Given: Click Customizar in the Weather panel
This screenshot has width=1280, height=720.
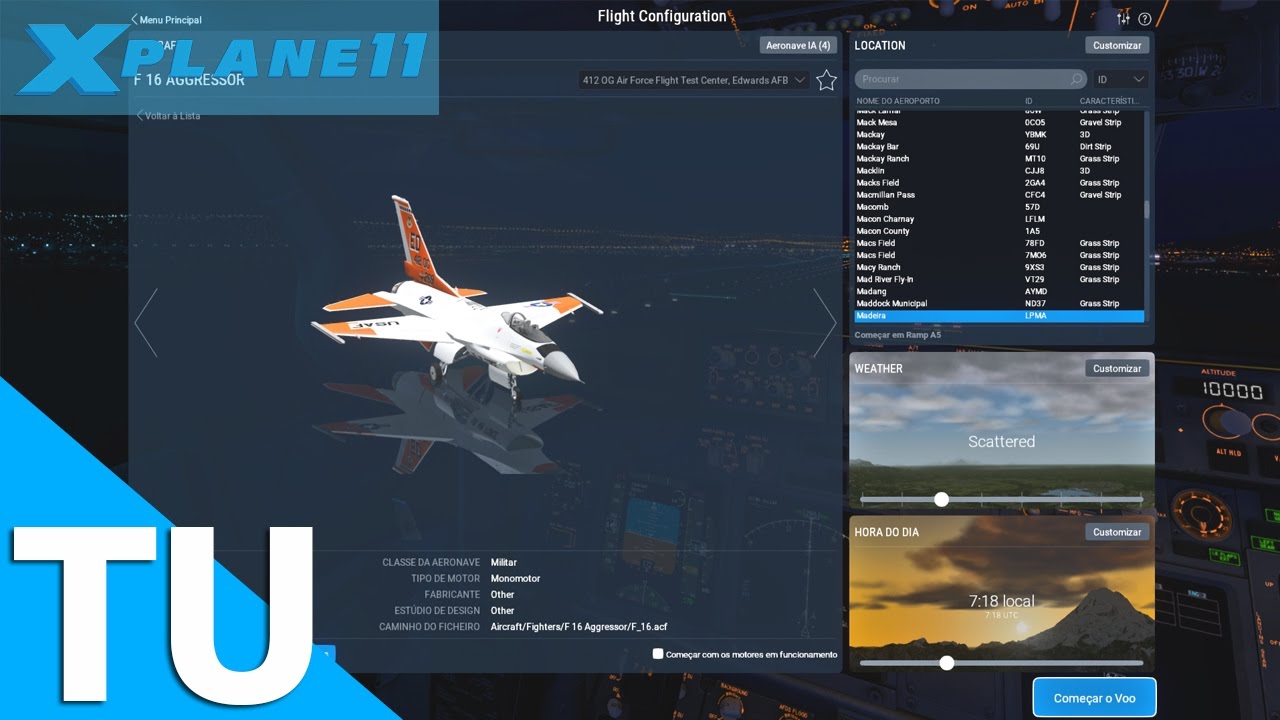Looking at the screenshot, I should click(x=1117, y=369).
